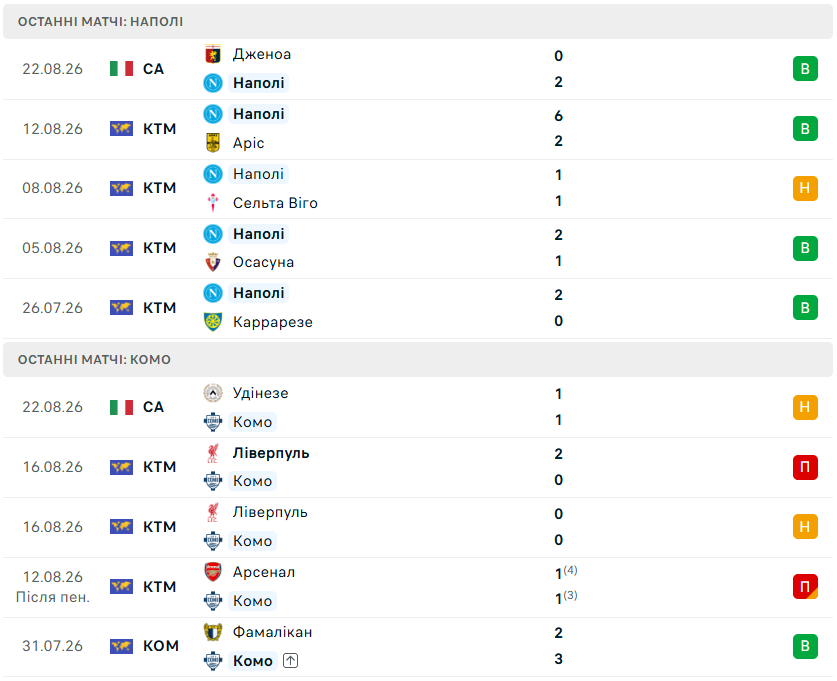Open the bold Ліверпуль team link
Image resolution: width=837 pixels, height=681 pixels.
tap(271, 453)
